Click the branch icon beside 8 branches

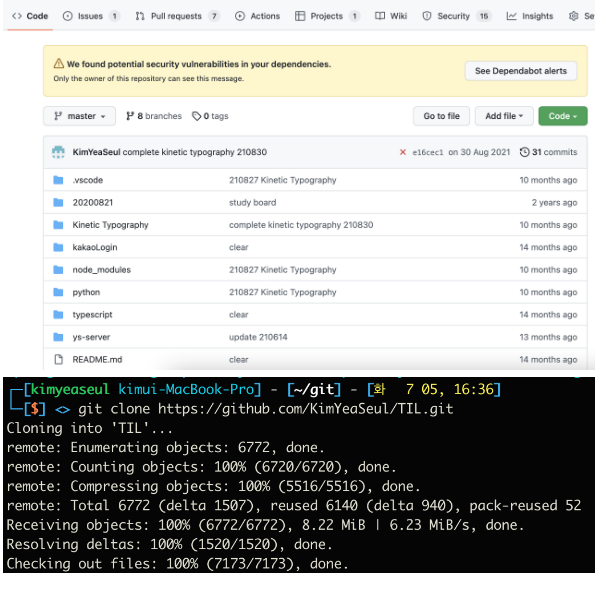pos(130,116)
